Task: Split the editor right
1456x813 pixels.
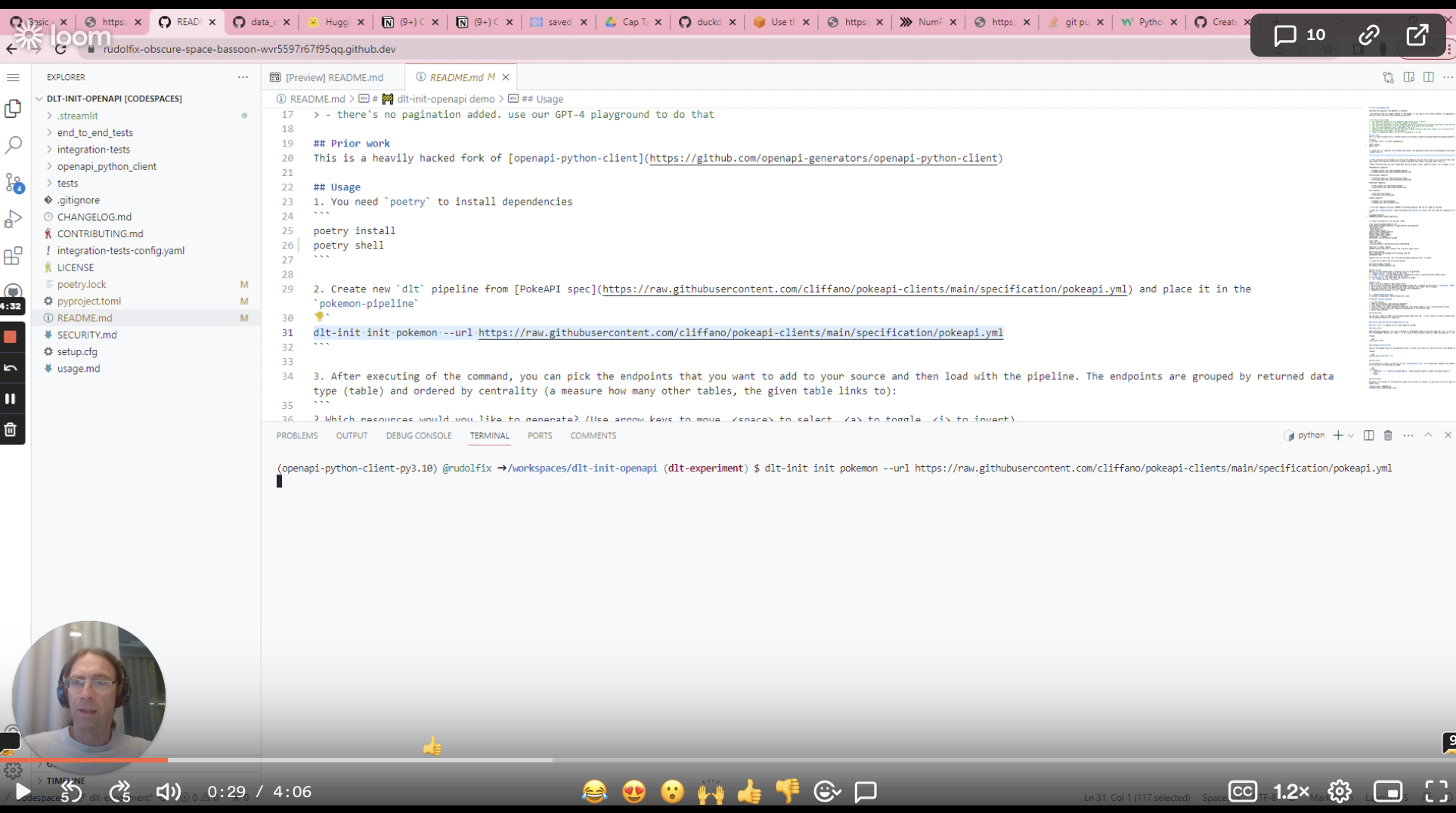Action: click(x=1428, y=77)
